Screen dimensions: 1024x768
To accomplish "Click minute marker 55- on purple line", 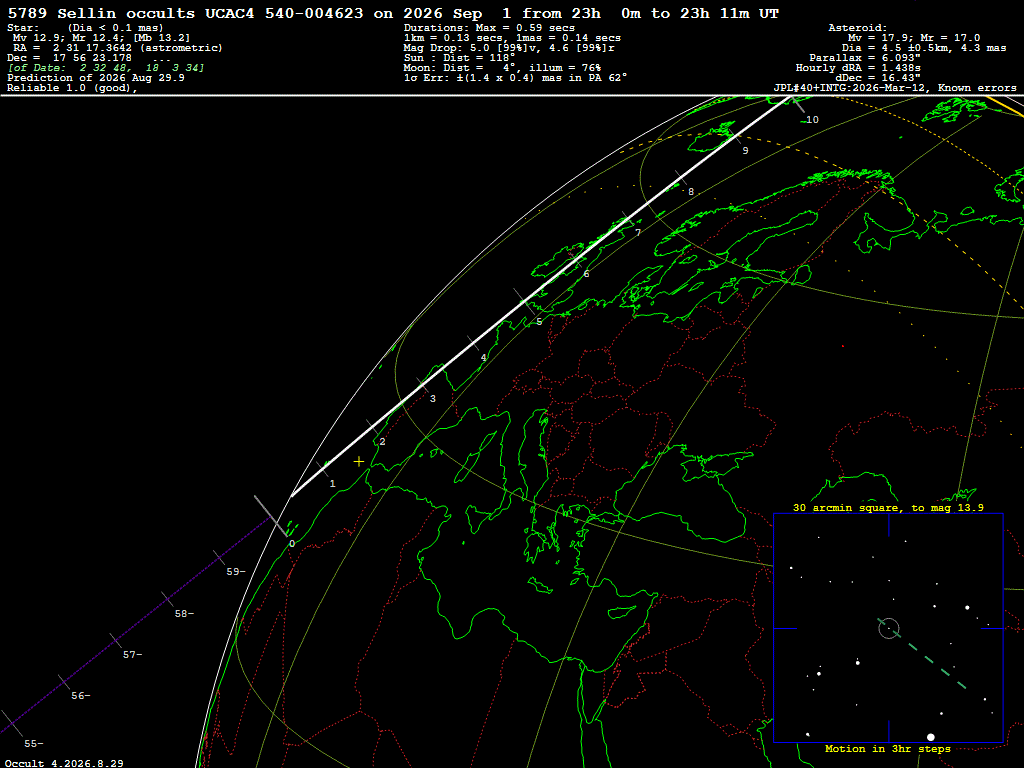I will click(x=34, y=743).
